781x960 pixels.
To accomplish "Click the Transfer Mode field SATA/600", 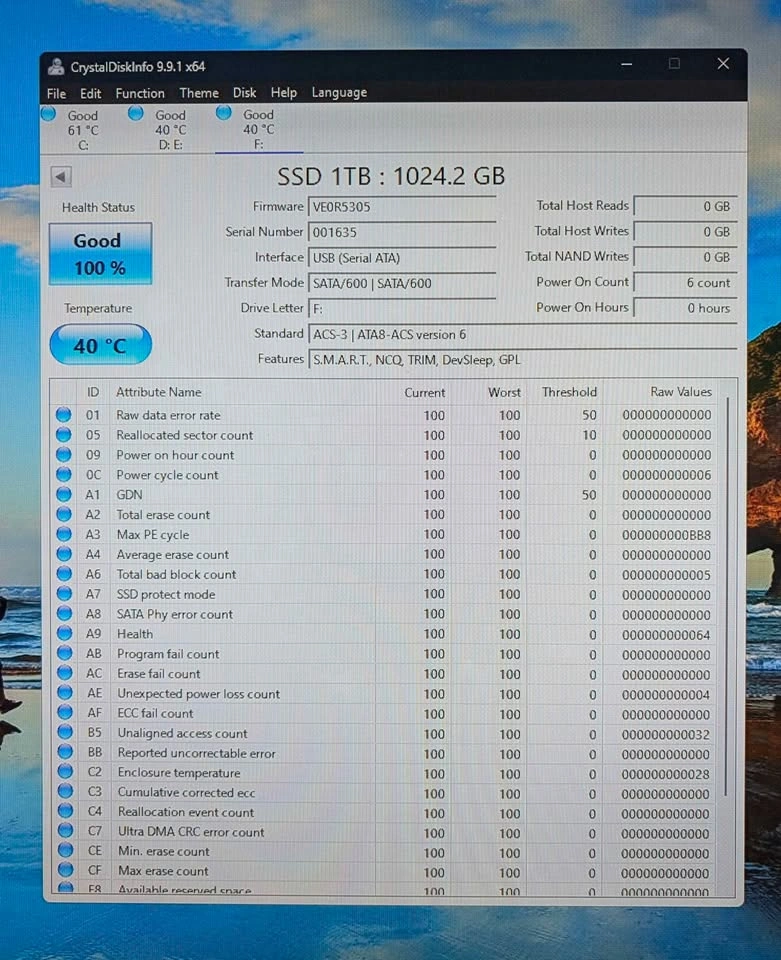I will (402, 283).
